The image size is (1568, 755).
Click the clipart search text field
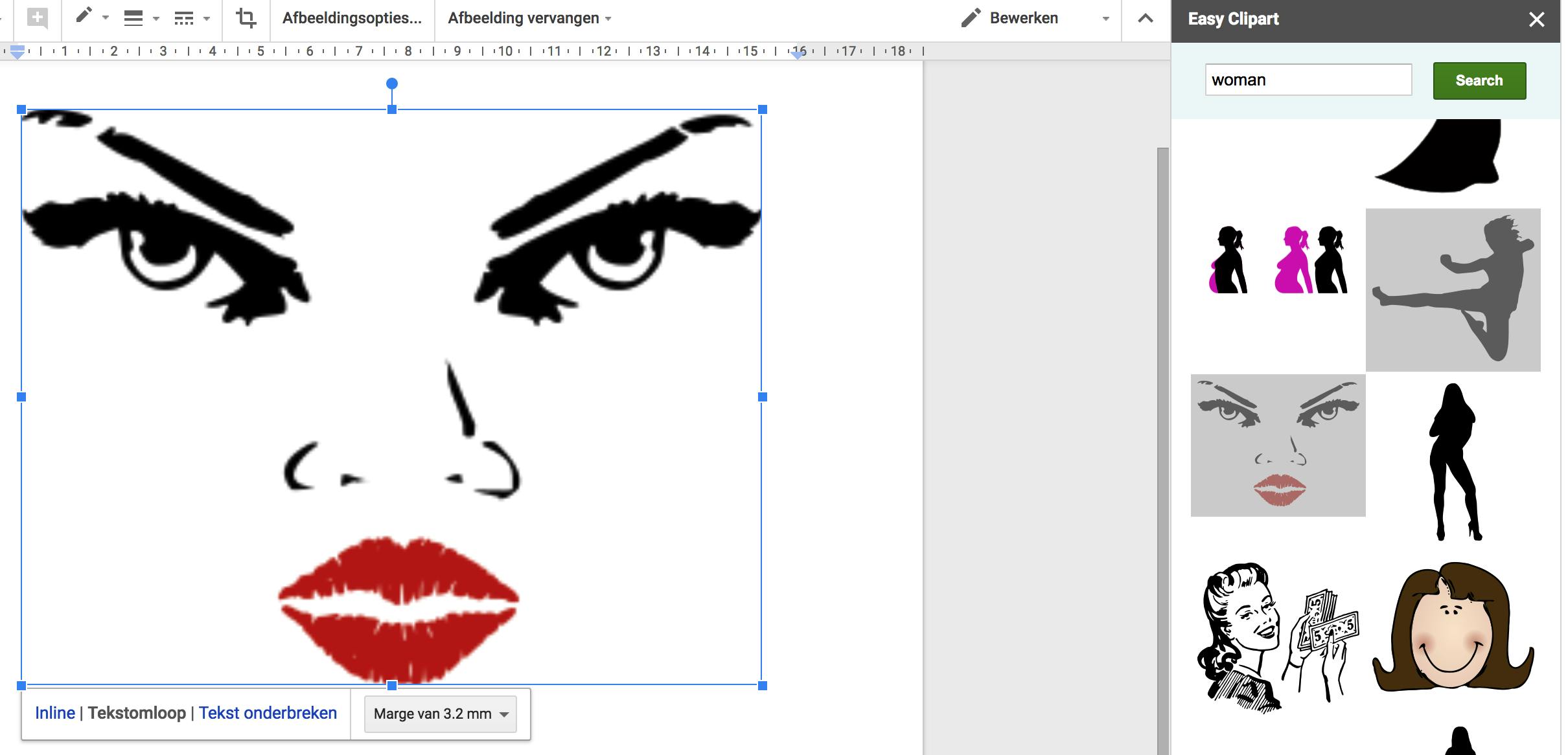coord(1308,80)
